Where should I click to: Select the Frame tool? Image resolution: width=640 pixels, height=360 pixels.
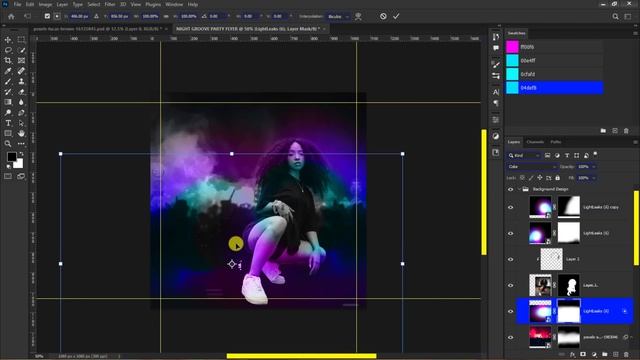[21, 60]
